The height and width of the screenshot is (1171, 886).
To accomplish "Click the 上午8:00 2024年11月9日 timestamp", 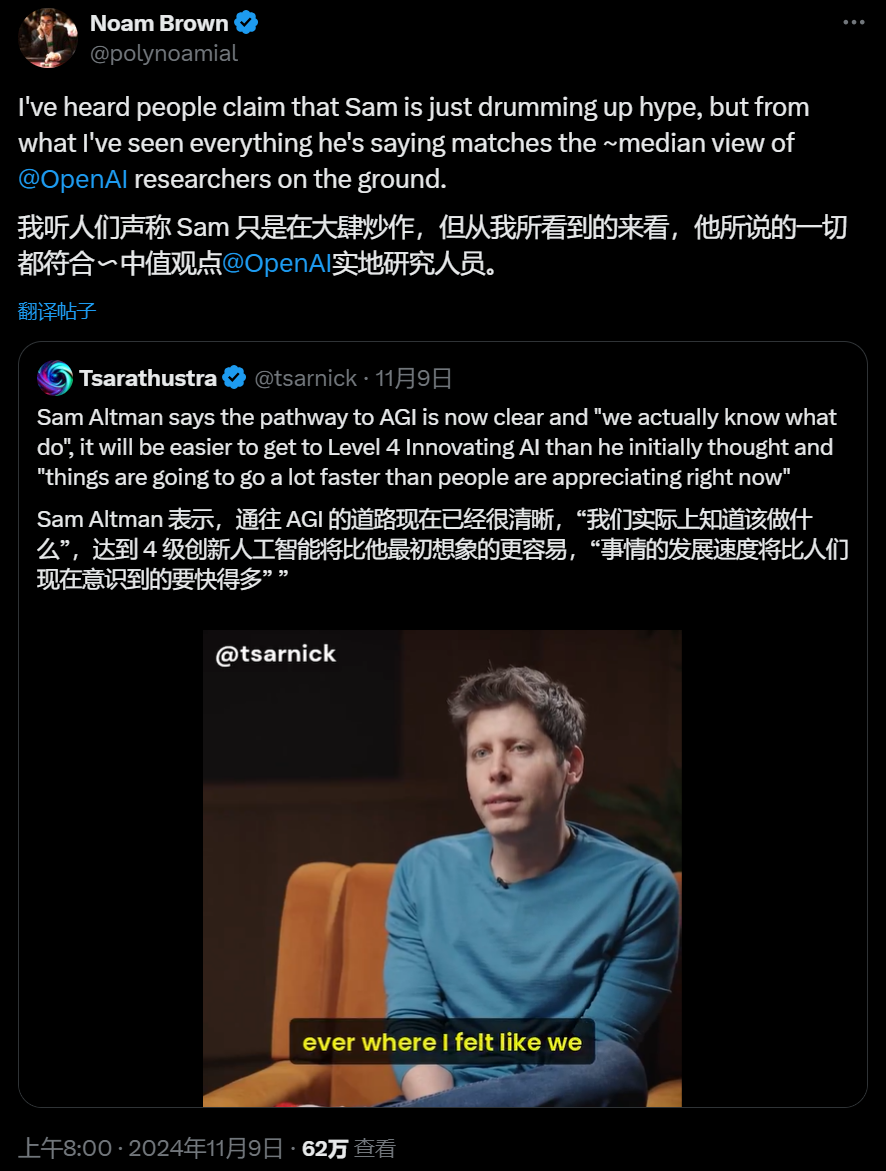I will [x=150, y=1148].
